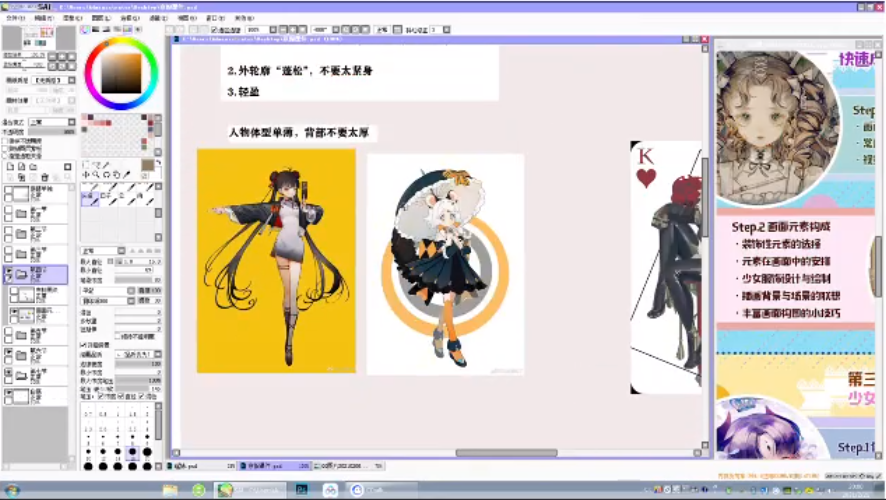Toggle the pressure Size checkbox

pos(120,396)
